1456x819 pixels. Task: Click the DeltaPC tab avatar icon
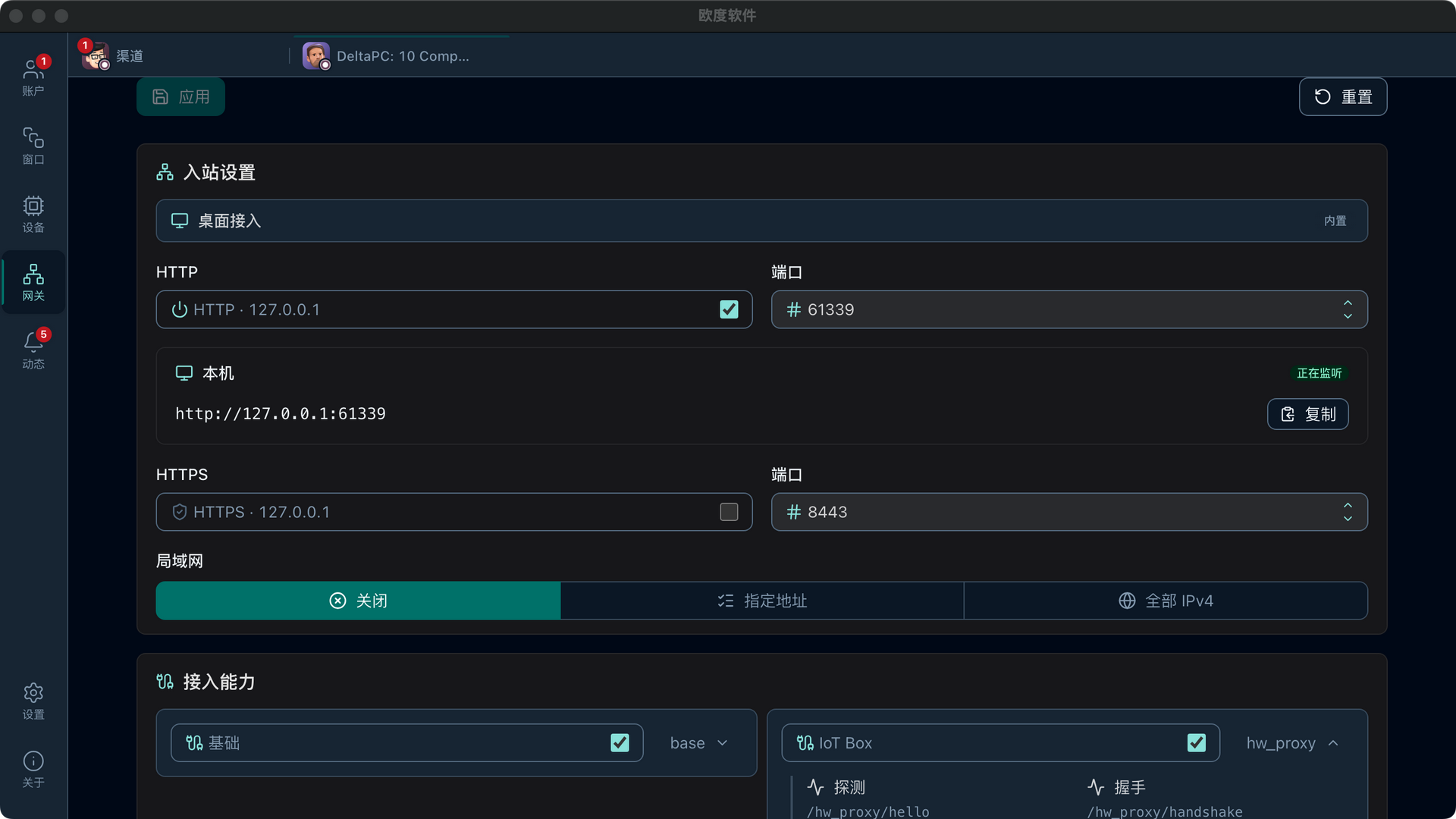pyautogui.click(x=315, y=56)
